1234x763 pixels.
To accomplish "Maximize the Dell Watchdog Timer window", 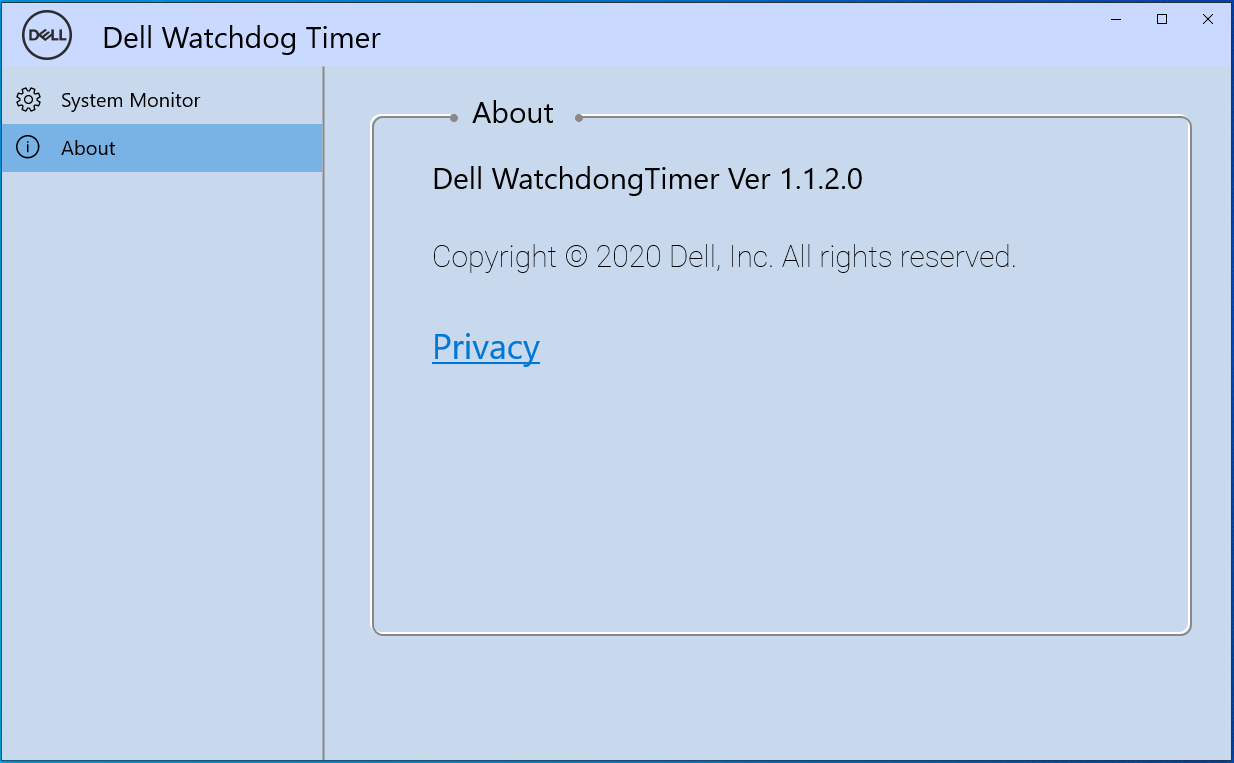I will tap(1162, 19).
